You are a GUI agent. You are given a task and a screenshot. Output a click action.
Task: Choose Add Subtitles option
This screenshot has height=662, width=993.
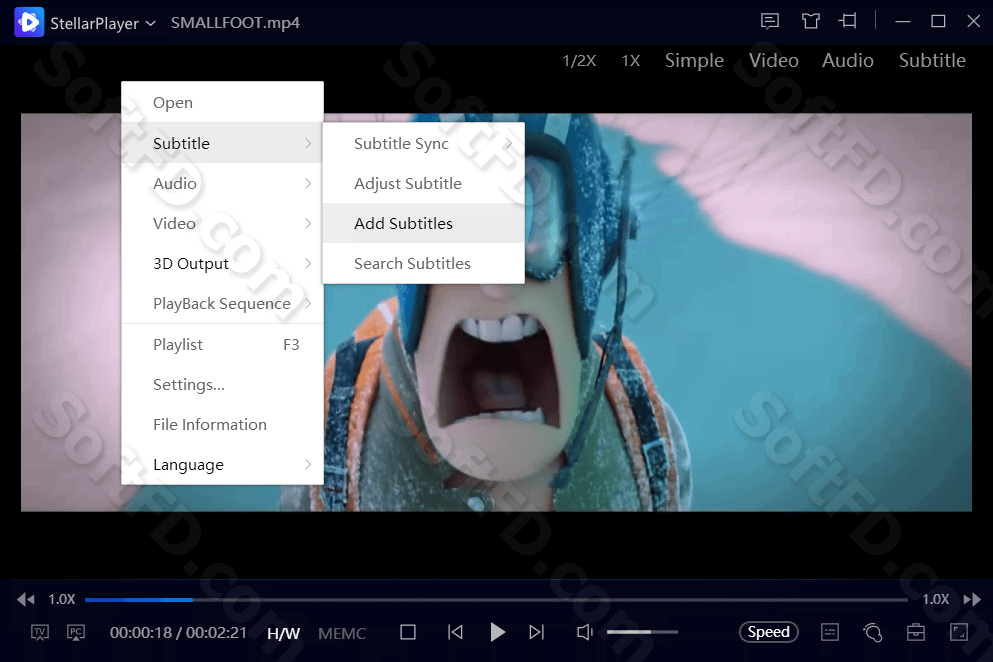click(423, 223)
